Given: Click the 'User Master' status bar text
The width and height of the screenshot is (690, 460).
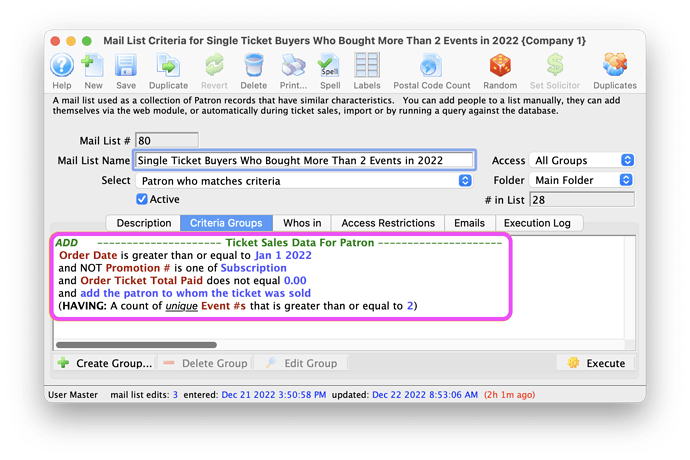Looking at the screenshot, I should [73, 395].
